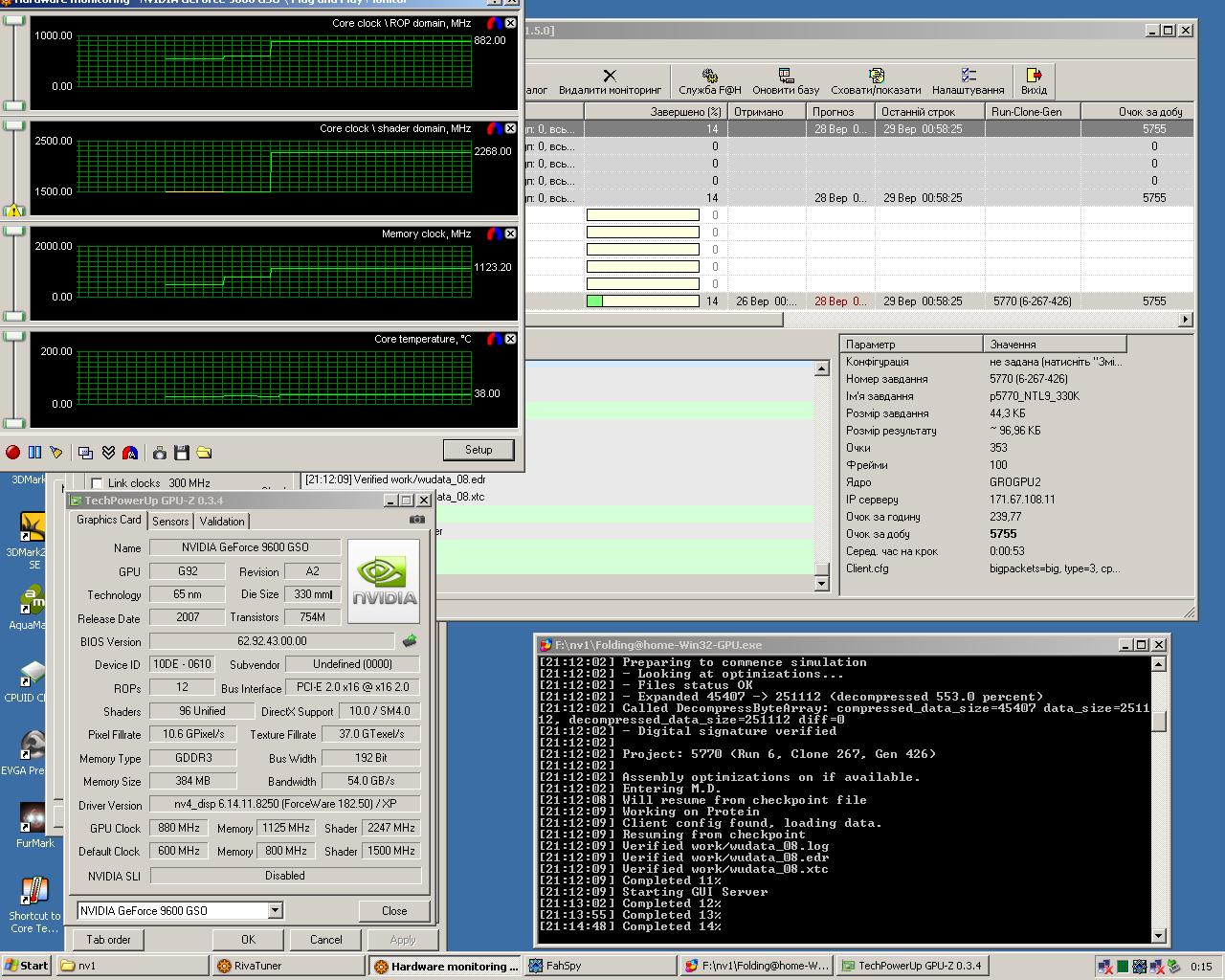Open the EVGA Precision desktop shortcut
This screenshot has width=1225, height=980.
pyautogui.click(x=27, y=752)
